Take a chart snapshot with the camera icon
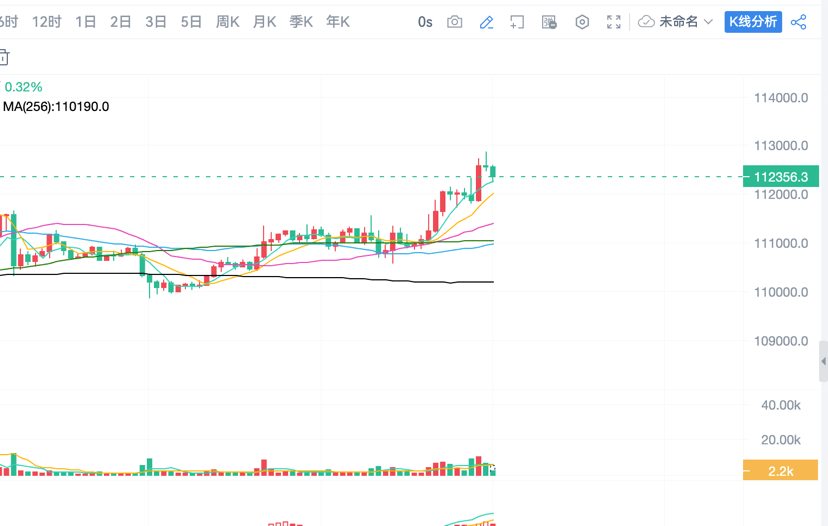Viewport: 828px width, 526px height. tap(455, 22)
